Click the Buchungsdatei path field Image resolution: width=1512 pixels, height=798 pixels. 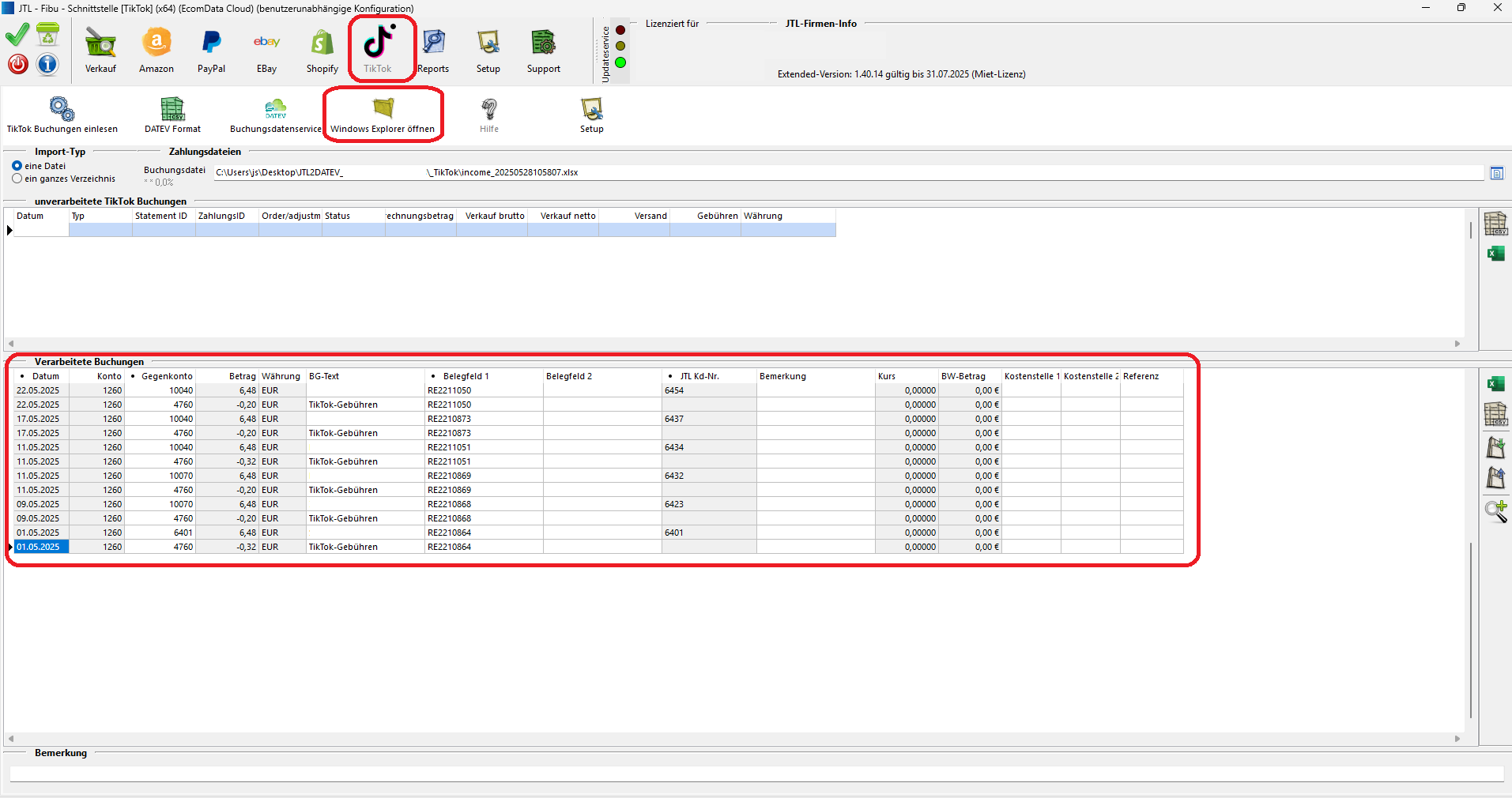pos(846,172)
